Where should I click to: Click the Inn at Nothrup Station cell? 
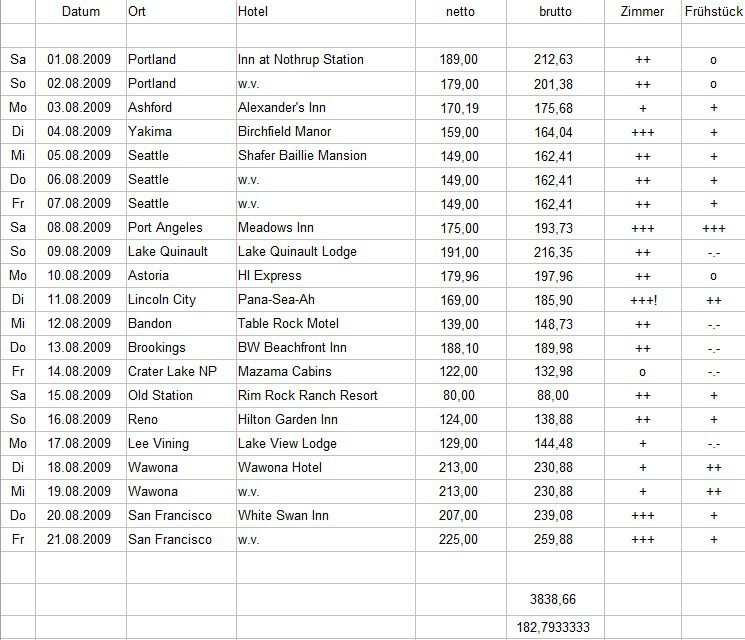click(301, 60)
